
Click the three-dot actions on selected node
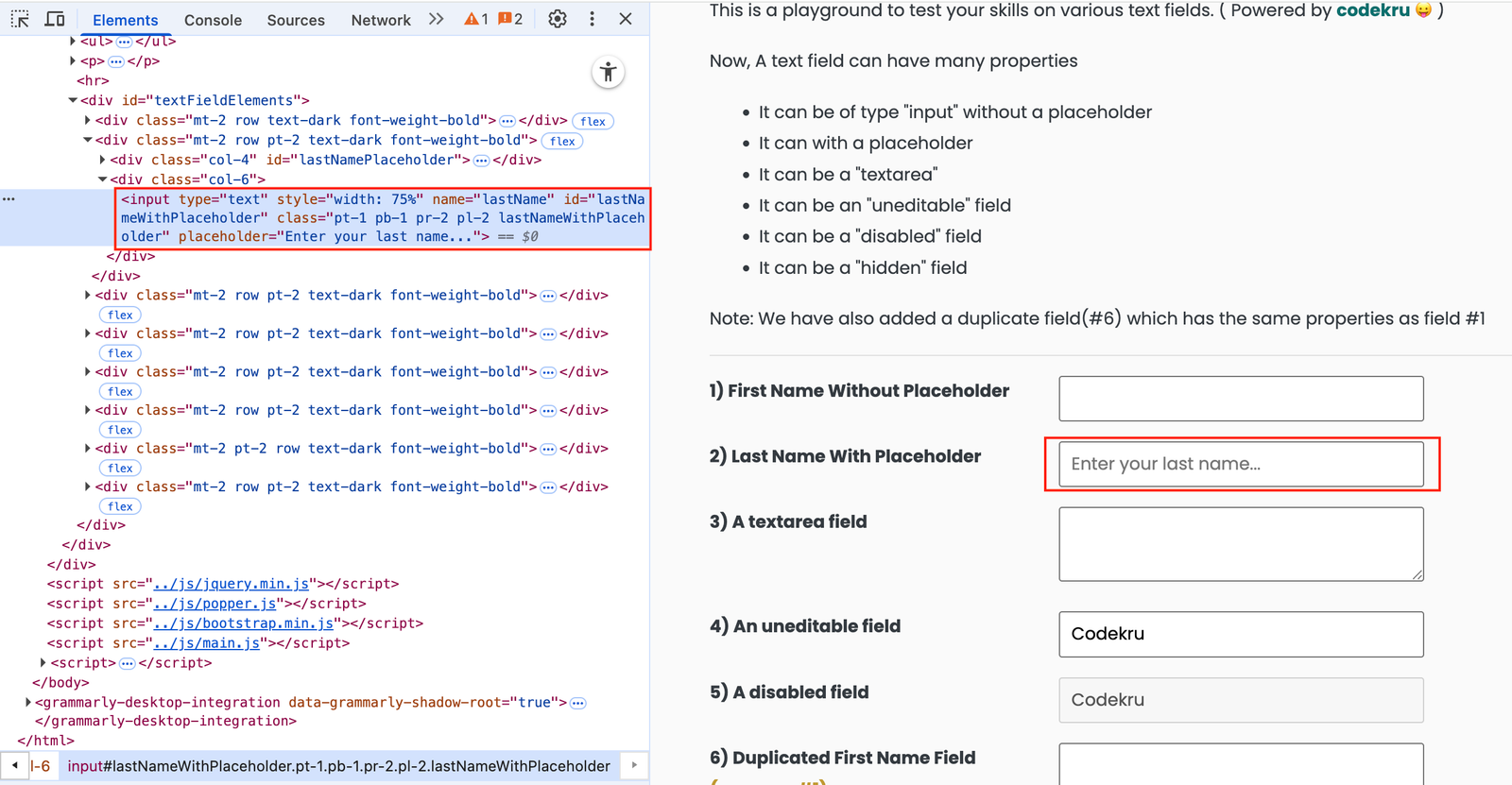[x=9, y=199]
